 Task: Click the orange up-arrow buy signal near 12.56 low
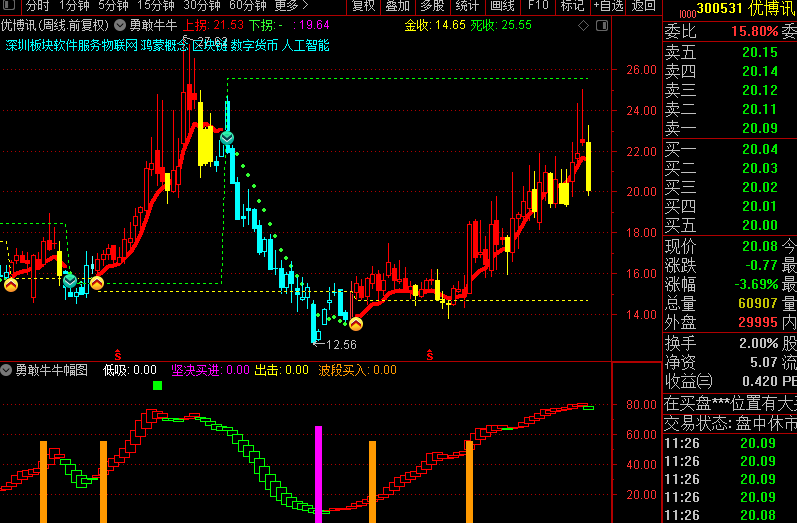355,322
